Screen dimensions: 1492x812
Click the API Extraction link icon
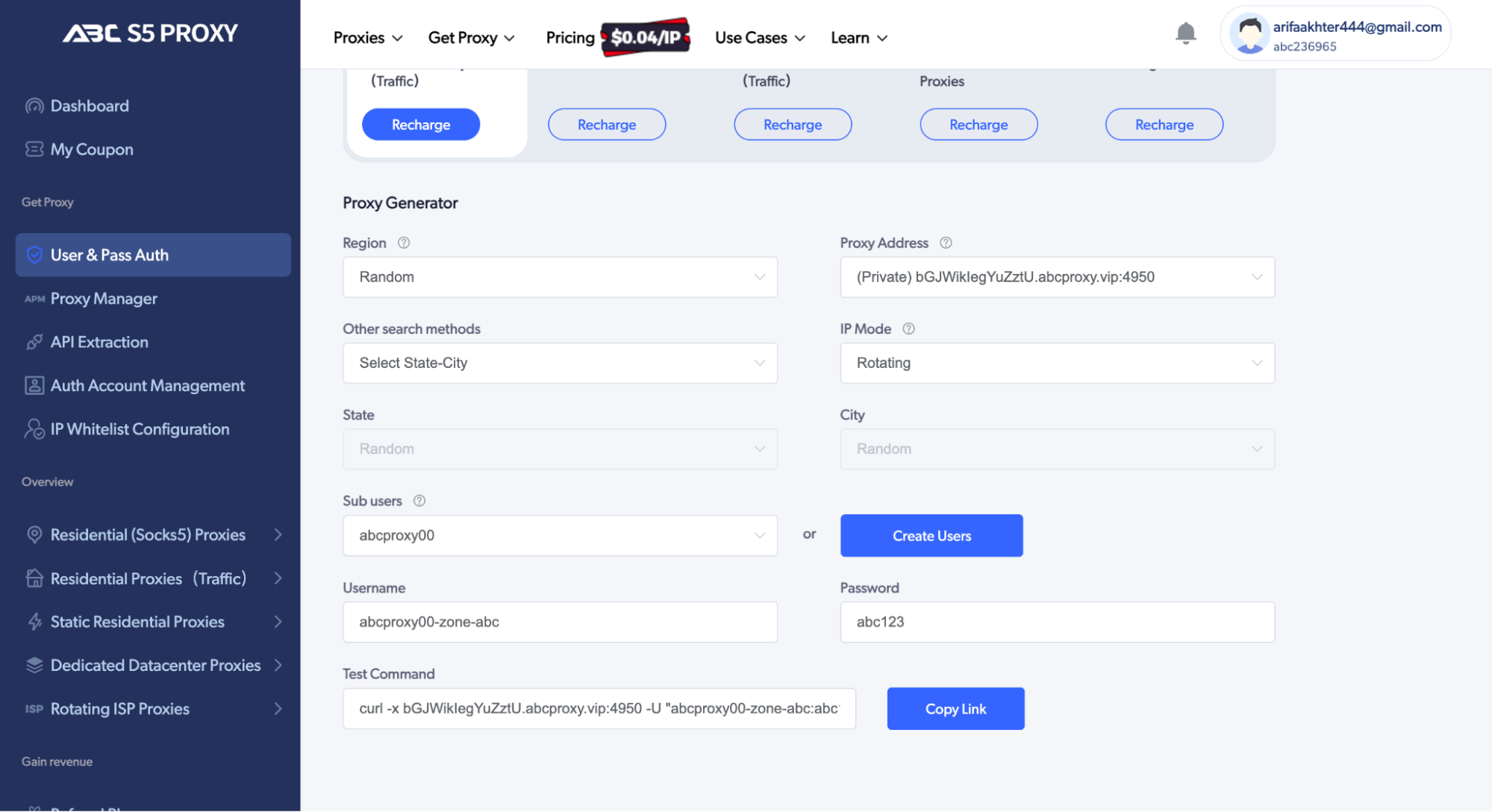[x=34, y=343]
